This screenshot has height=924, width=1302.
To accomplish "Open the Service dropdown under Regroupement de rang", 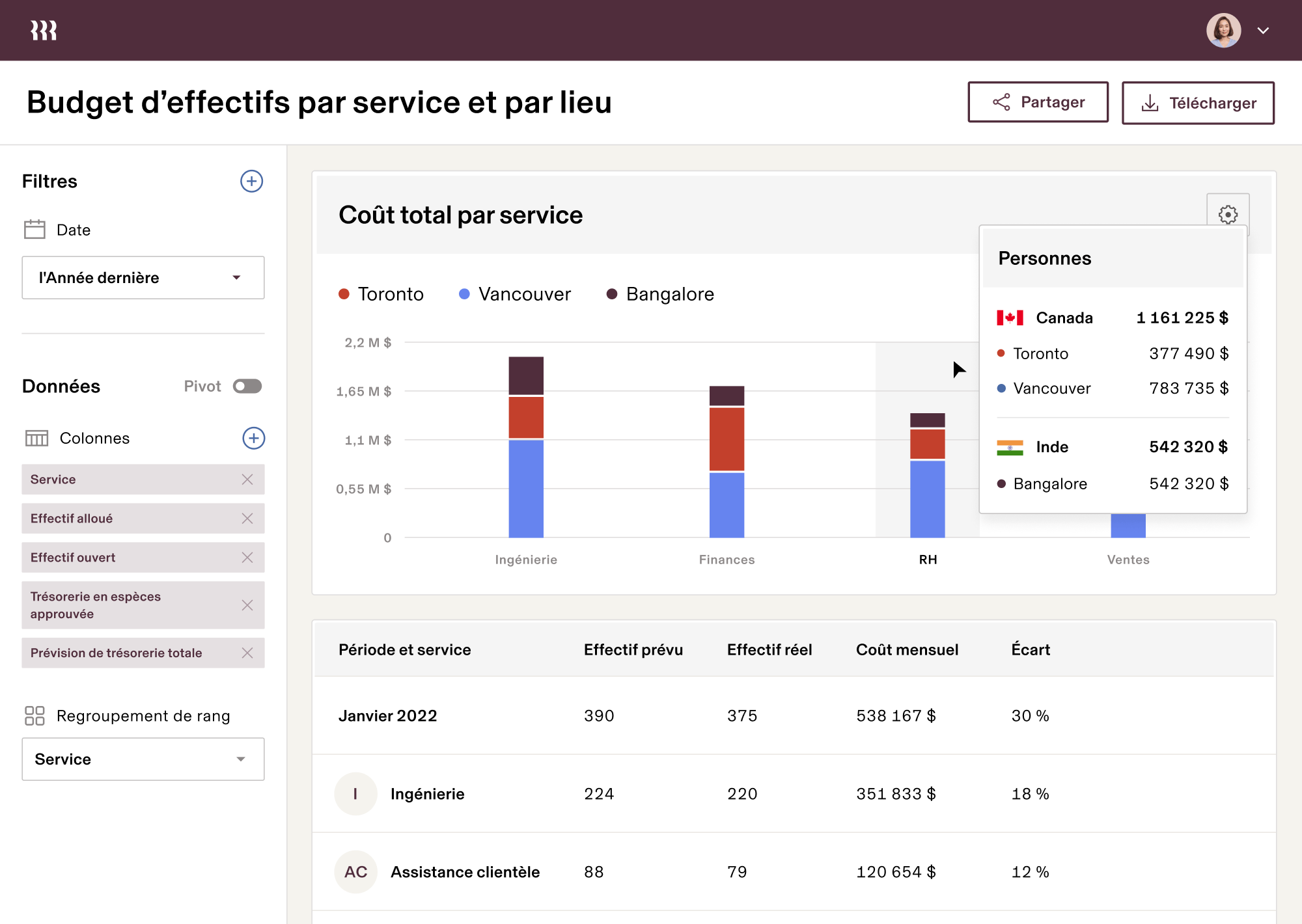I will [143, 759].
